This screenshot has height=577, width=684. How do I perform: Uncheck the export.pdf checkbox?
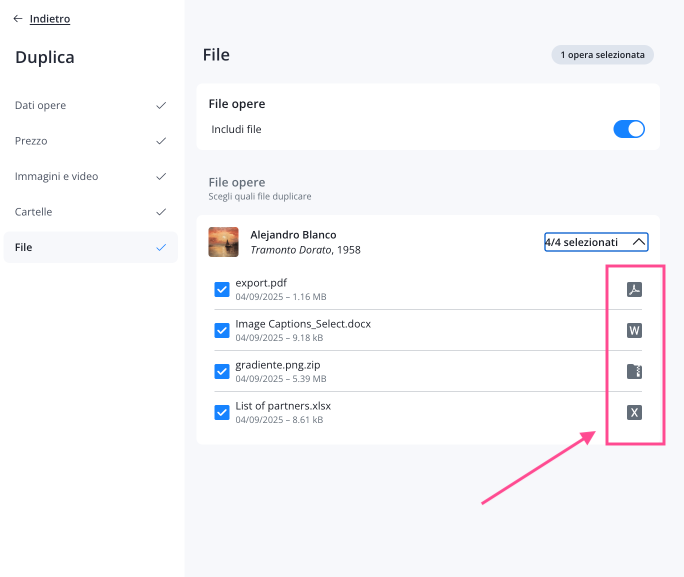point(222,290)
